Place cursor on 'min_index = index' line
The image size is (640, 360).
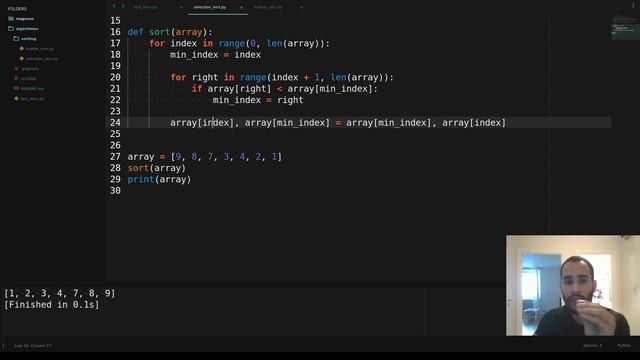tap(216, 55)
